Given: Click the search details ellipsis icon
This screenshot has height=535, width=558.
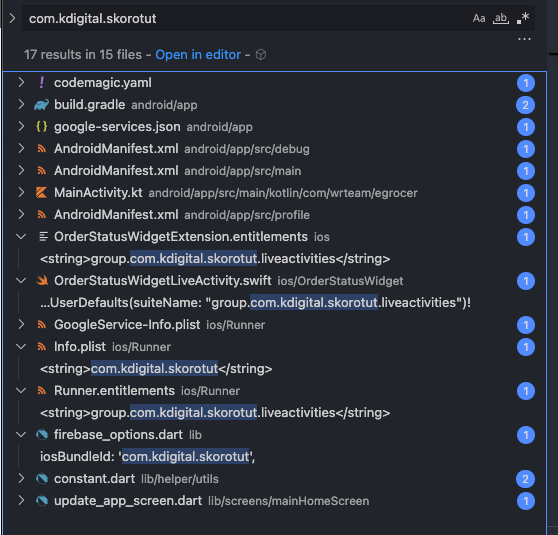Looking at the screenshot, I should [524, 39].
